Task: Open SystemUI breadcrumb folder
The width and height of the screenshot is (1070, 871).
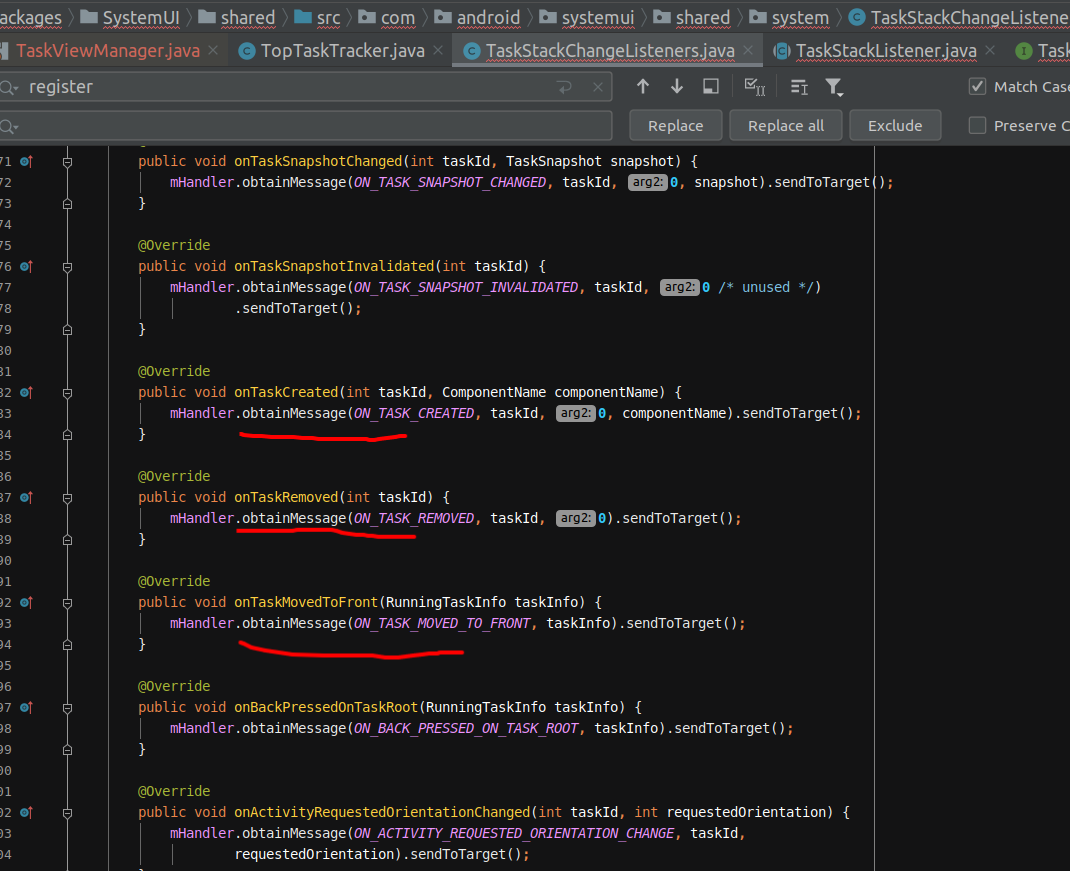Action: coord(130,18)
